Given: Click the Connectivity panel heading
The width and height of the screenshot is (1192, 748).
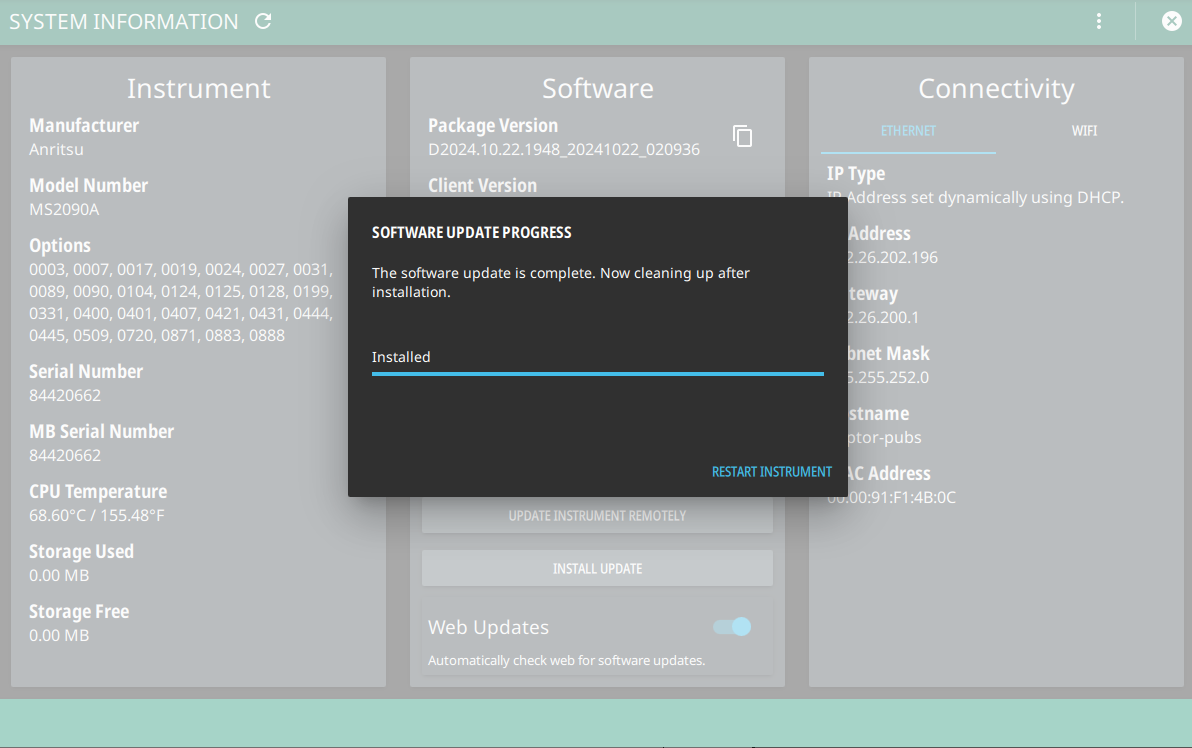Looking at the screenshot, I should coord(995,89).
